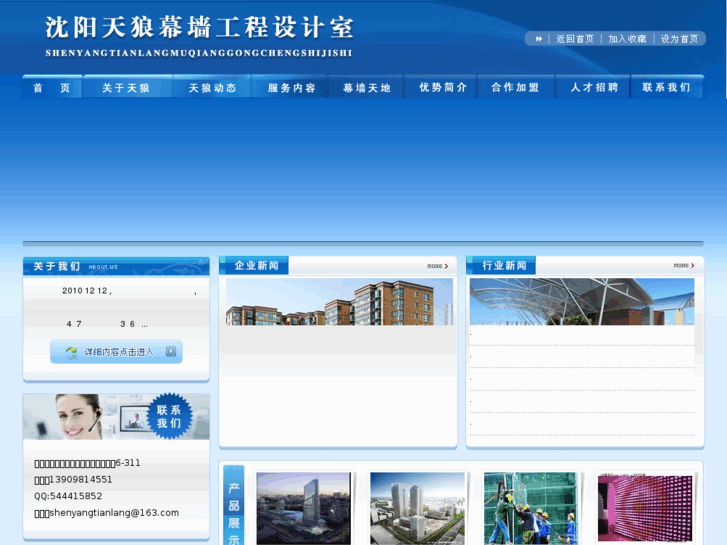Click the arrow icon on 详细内容 button

pos(171,352)
